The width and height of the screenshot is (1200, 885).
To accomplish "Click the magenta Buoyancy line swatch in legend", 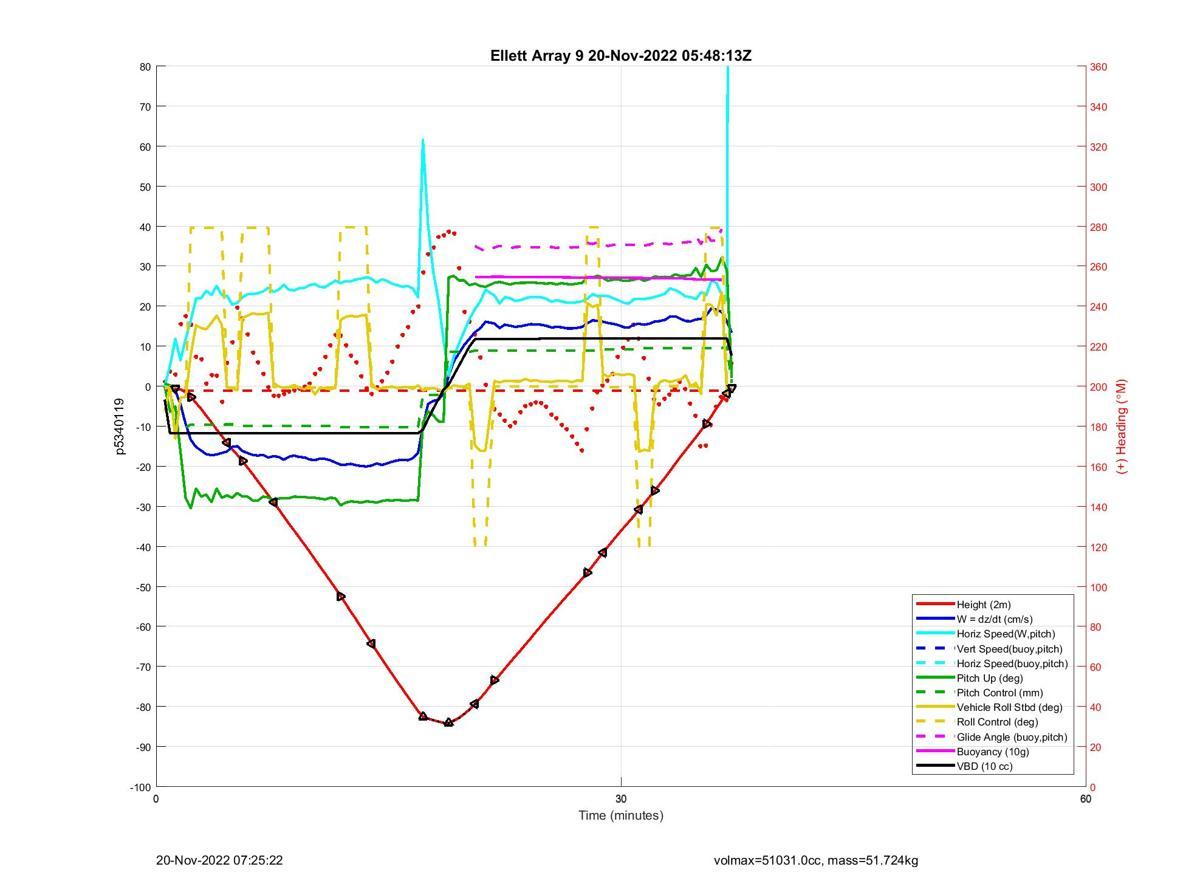I will point(934,751).
